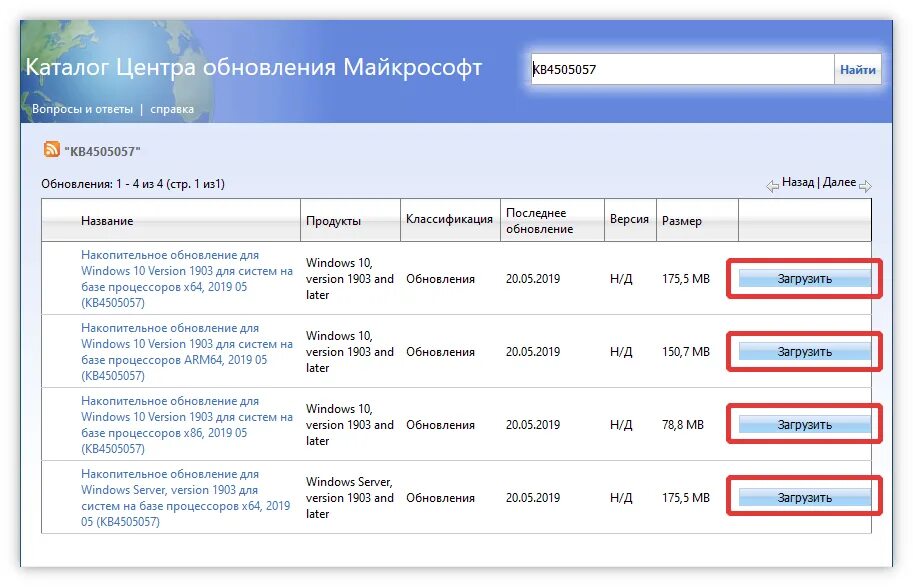Screen dimensions: 913x587
Task: Click the 20.05.2019 date in the ARM64 row
Action: click(533, 352)
